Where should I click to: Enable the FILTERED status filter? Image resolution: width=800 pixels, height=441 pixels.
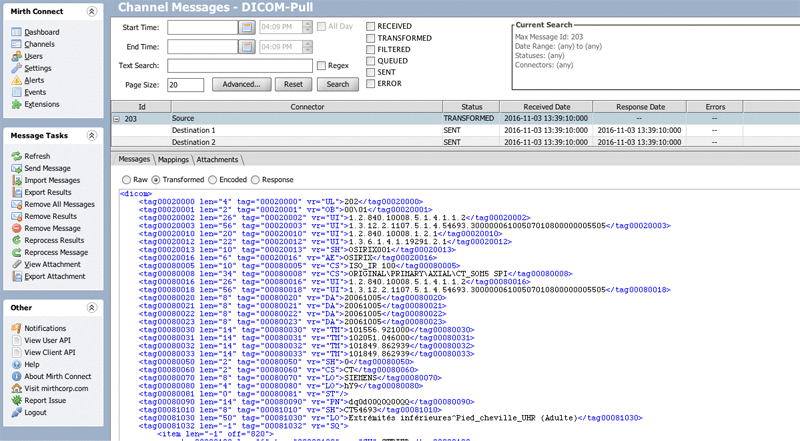click(371, 50)
